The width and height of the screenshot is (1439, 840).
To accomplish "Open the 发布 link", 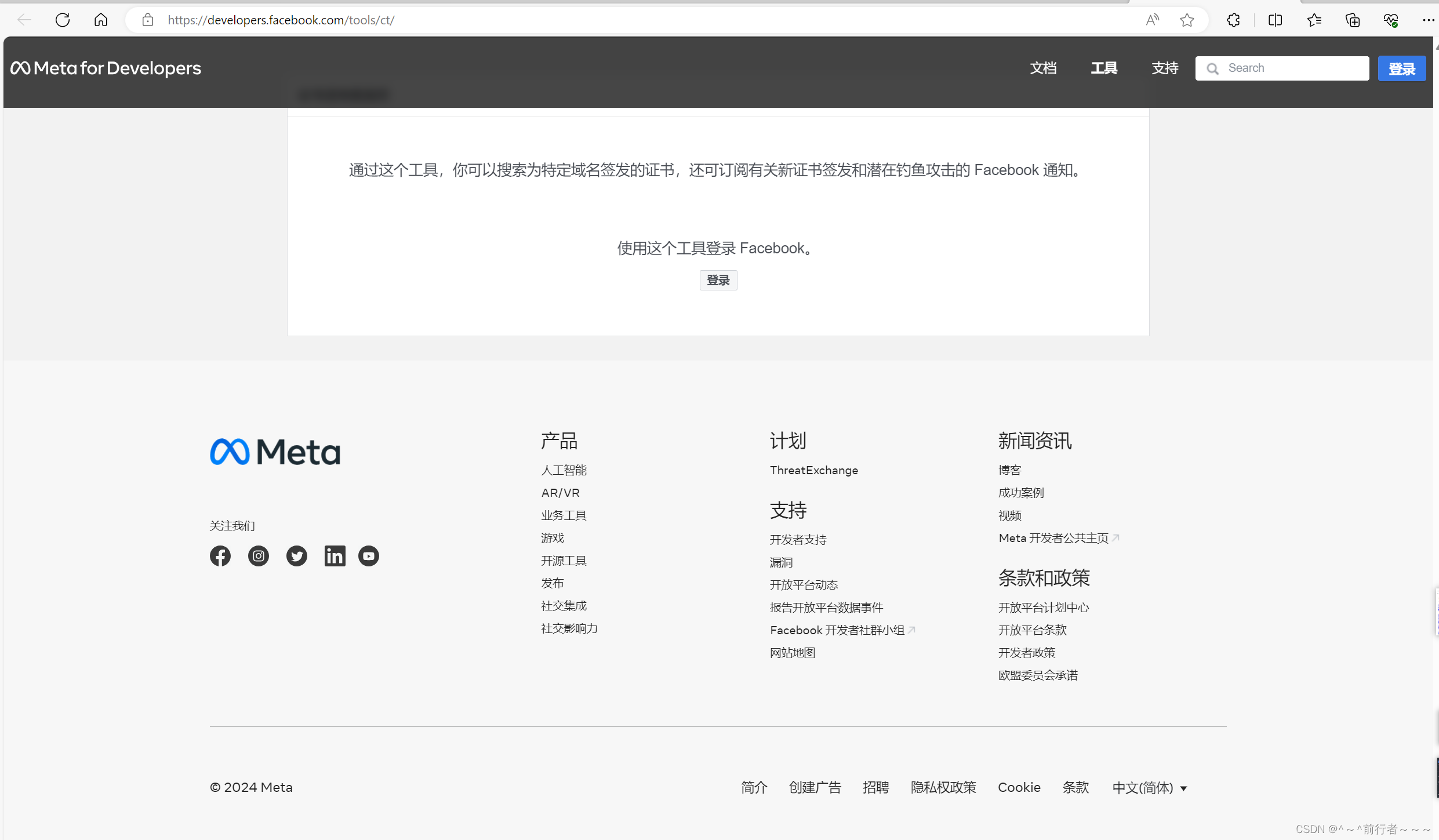I will pos(553,583).
